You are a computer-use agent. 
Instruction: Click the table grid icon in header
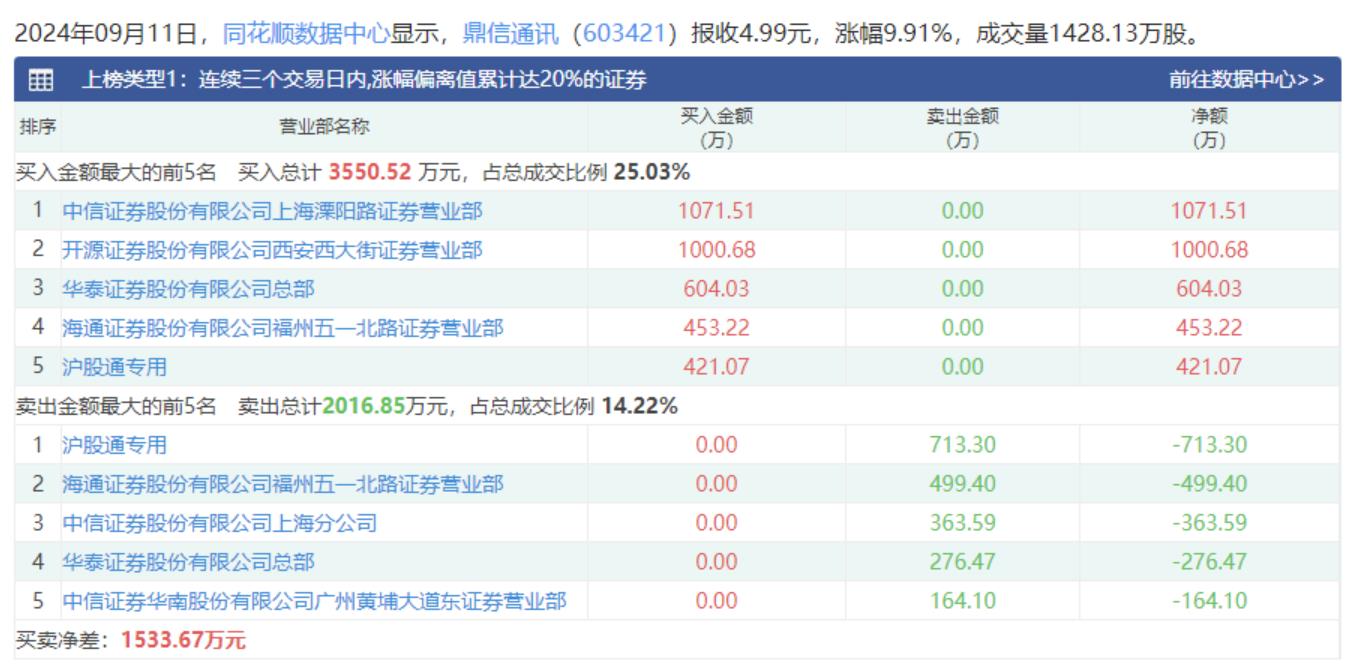[x=41, y=80]
